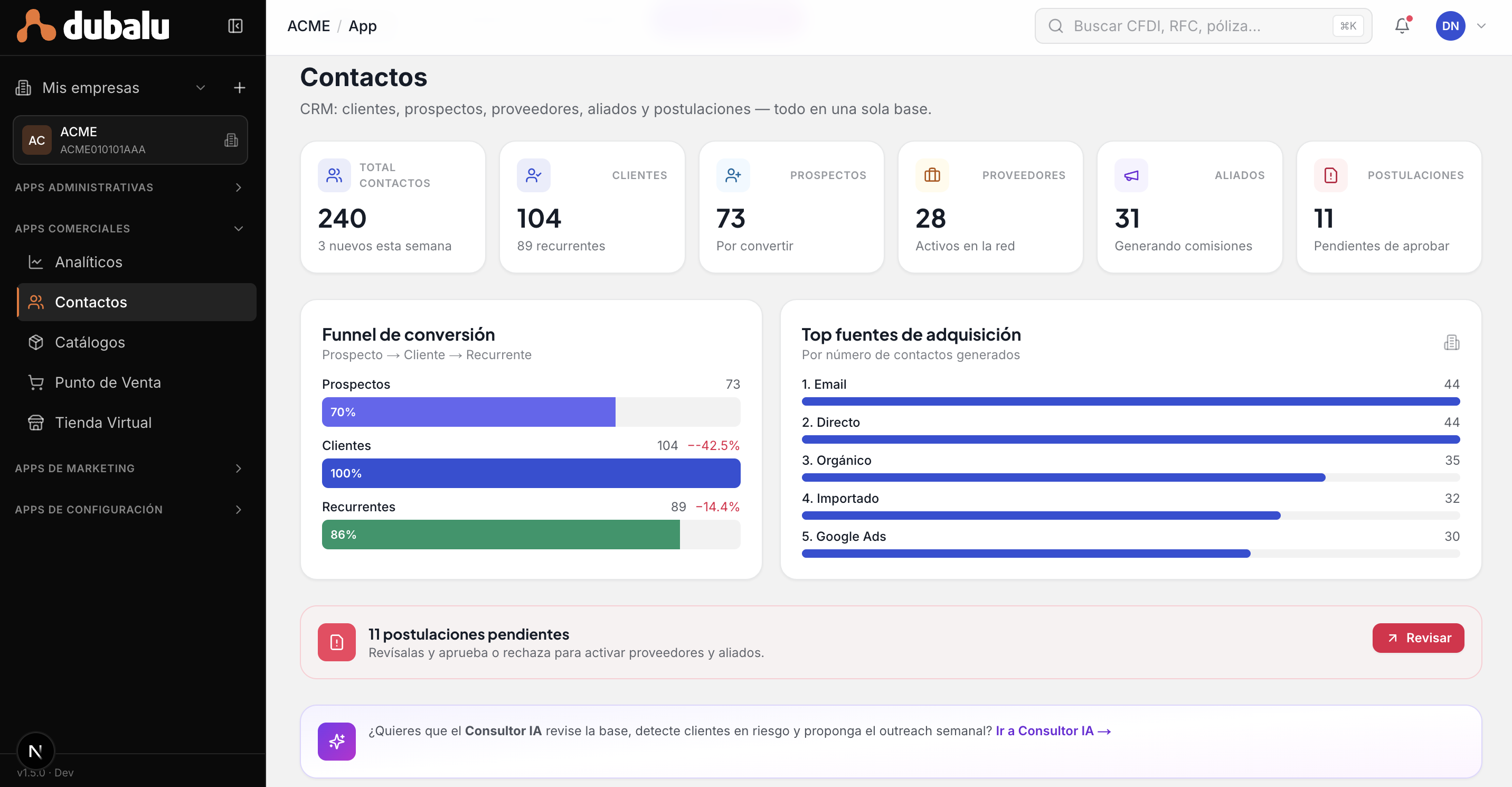The image size is (1512, 787).
Task: Click the Email source progress bar
Action: tap(1130, 401)
